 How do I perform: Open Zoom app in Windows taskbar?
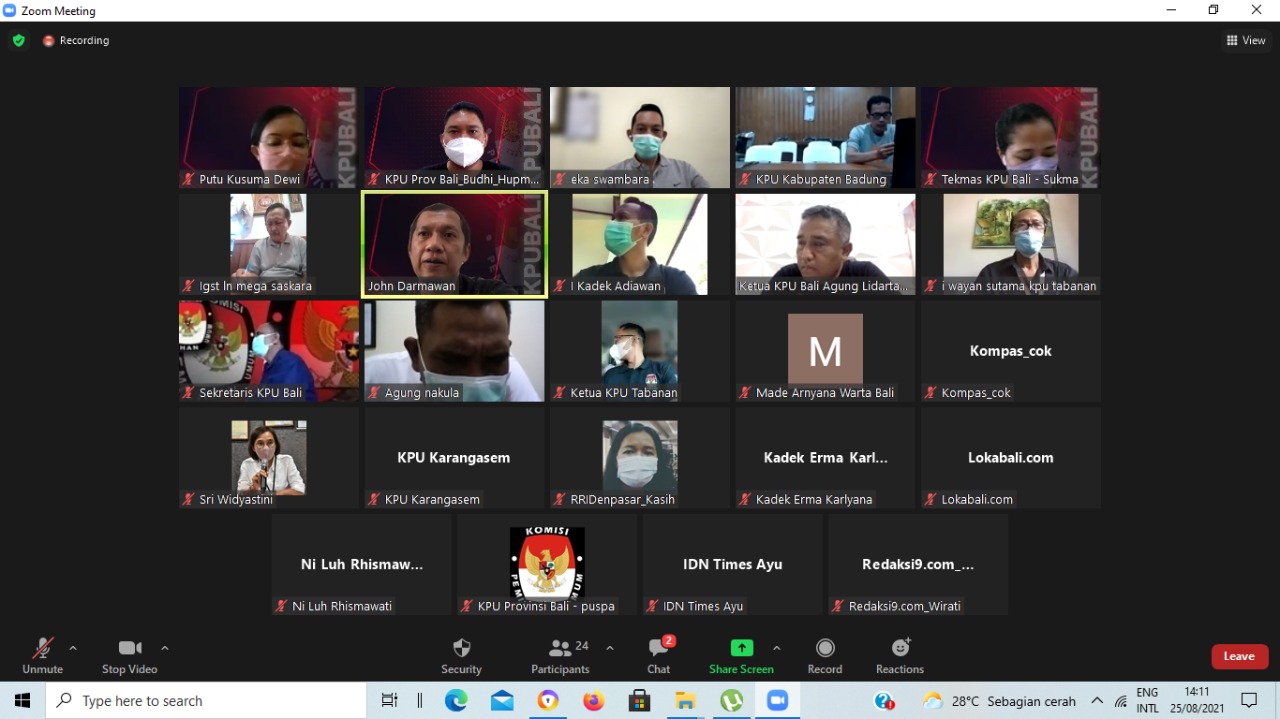[x=777, y=701]
